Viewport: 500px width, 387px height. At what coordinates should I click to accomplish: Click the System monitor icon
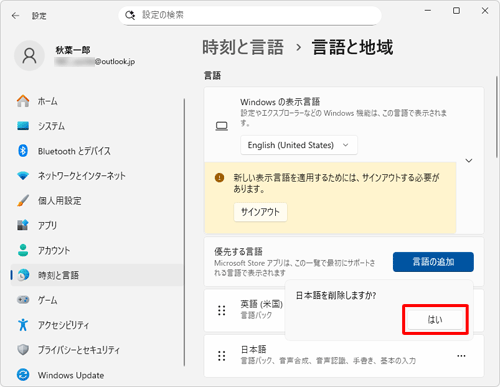pos(23,126)
